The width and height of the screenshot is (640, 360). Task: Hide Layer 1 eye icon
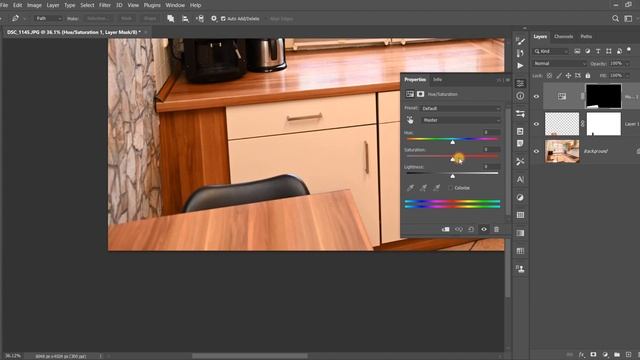click(x=536, y=124)
